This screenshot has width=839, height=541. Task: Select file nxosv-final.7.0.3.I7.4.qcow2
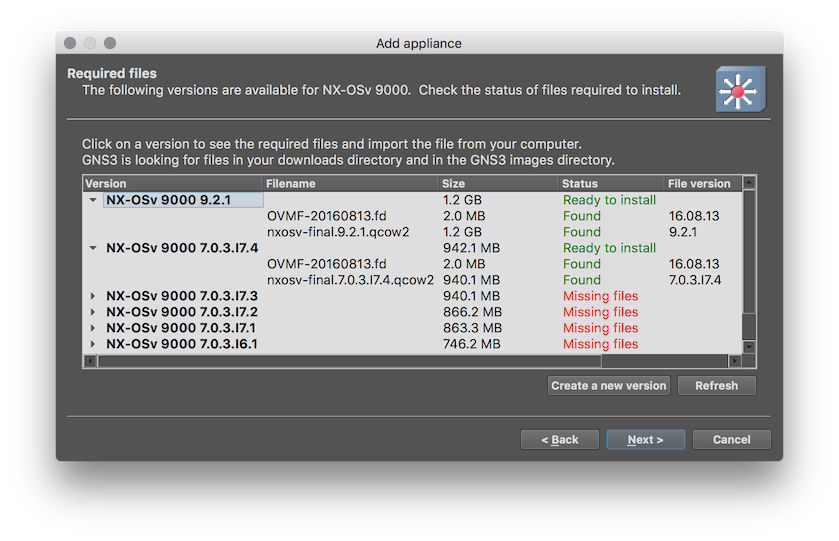pos(350,280)
